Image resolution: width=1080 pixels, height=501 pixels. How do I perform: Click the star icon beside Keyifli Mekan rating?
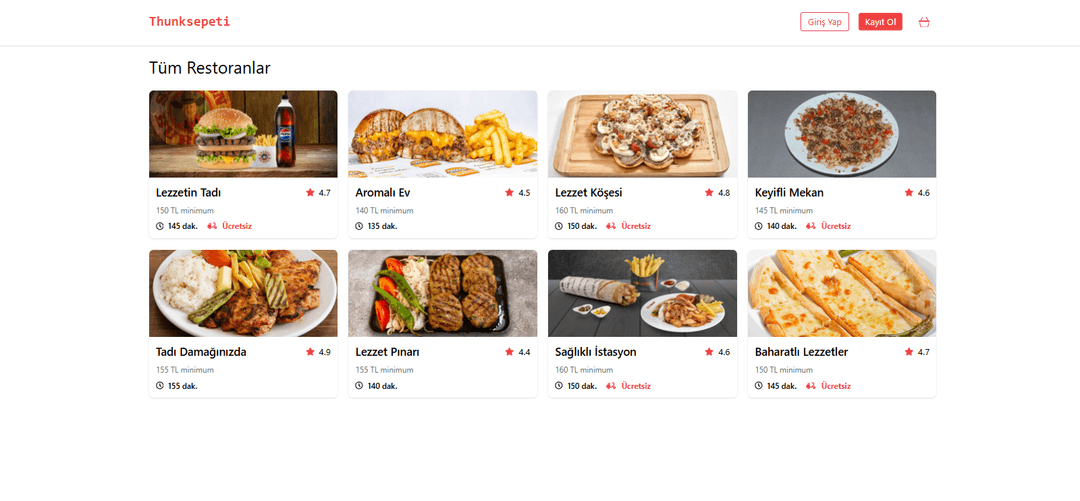(908, 193)
